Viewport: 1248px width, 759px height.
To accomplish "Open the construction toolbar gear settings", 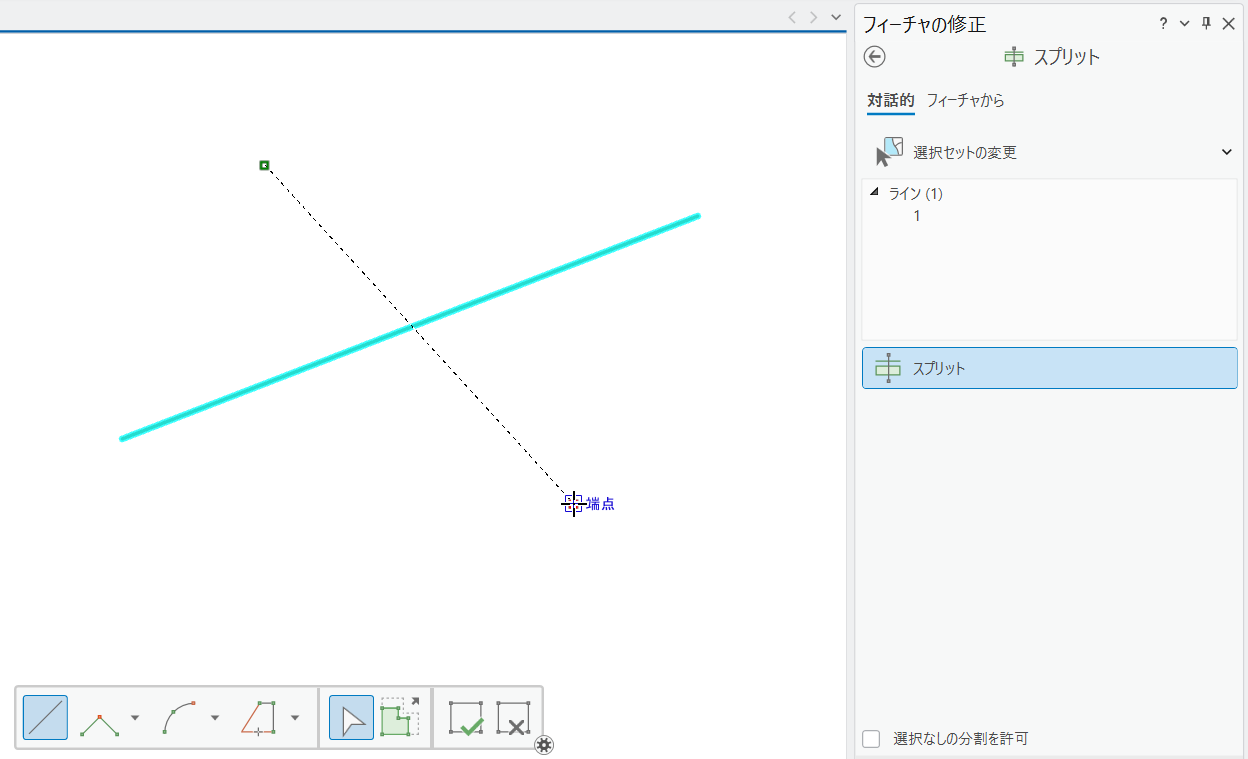I will point(544,745).
